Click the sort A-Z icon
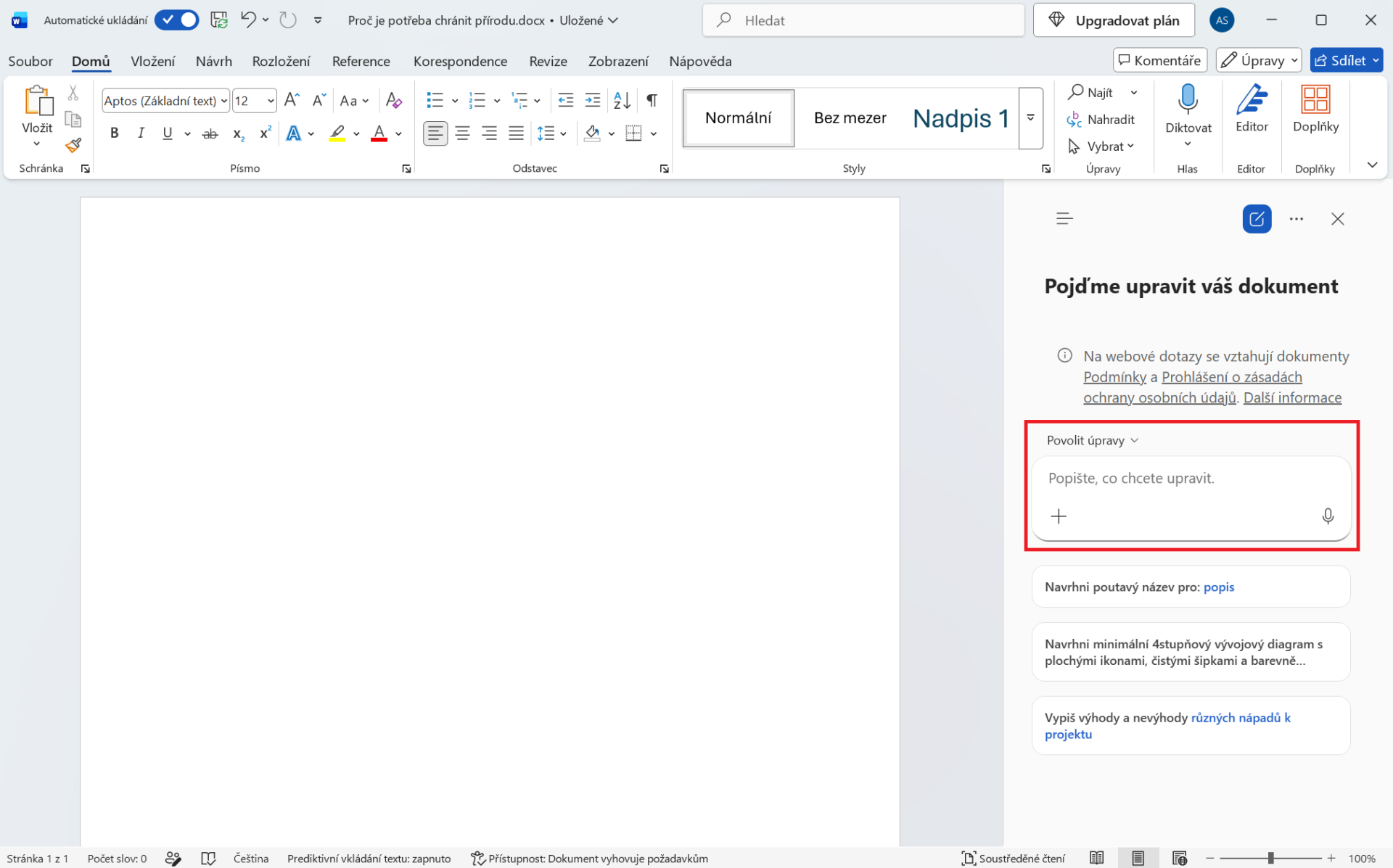The width and height of the screenshot is (1393, 868). tap(622, 100)
